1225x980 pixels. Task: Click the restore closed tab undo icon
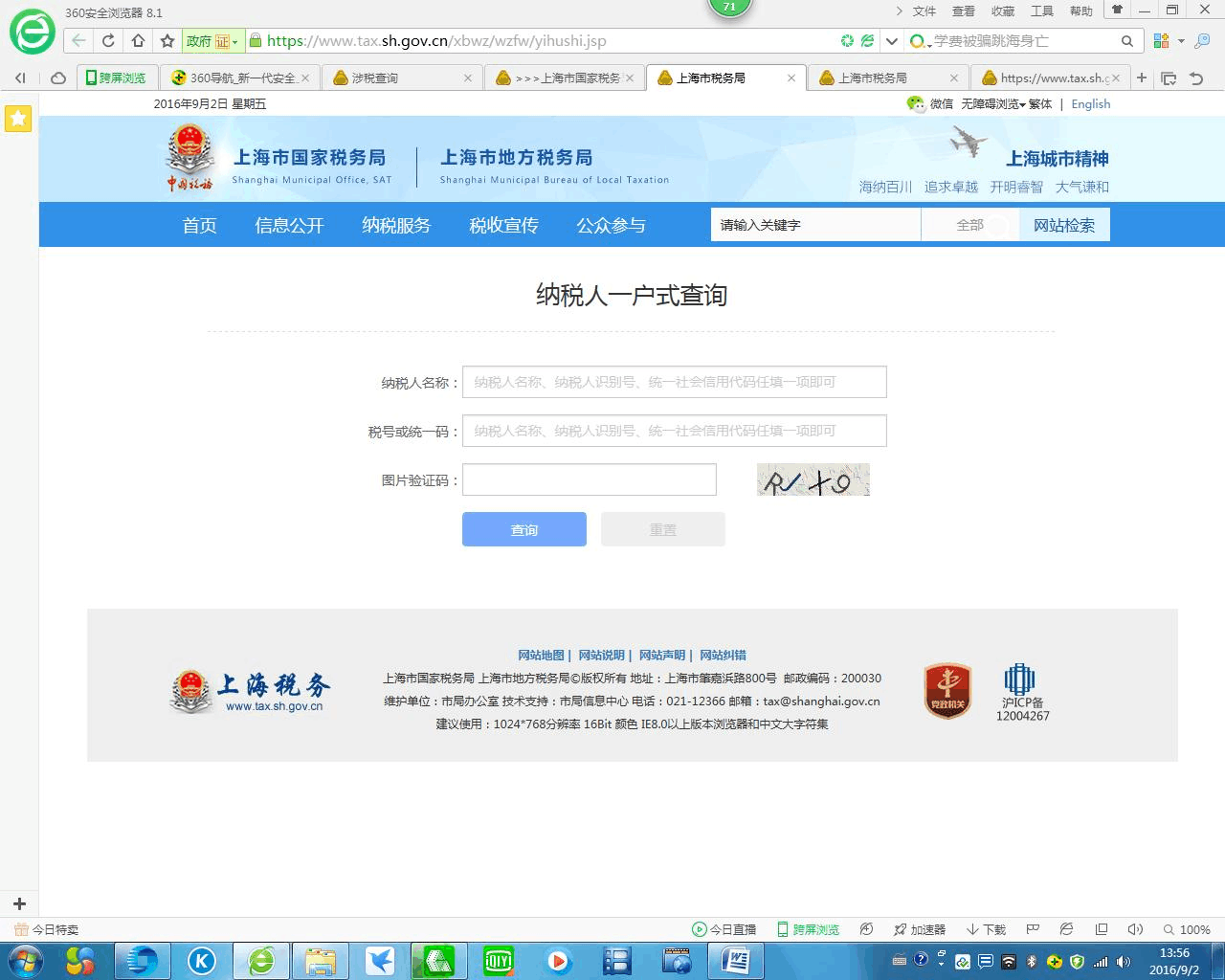(x=1196, y=78)
